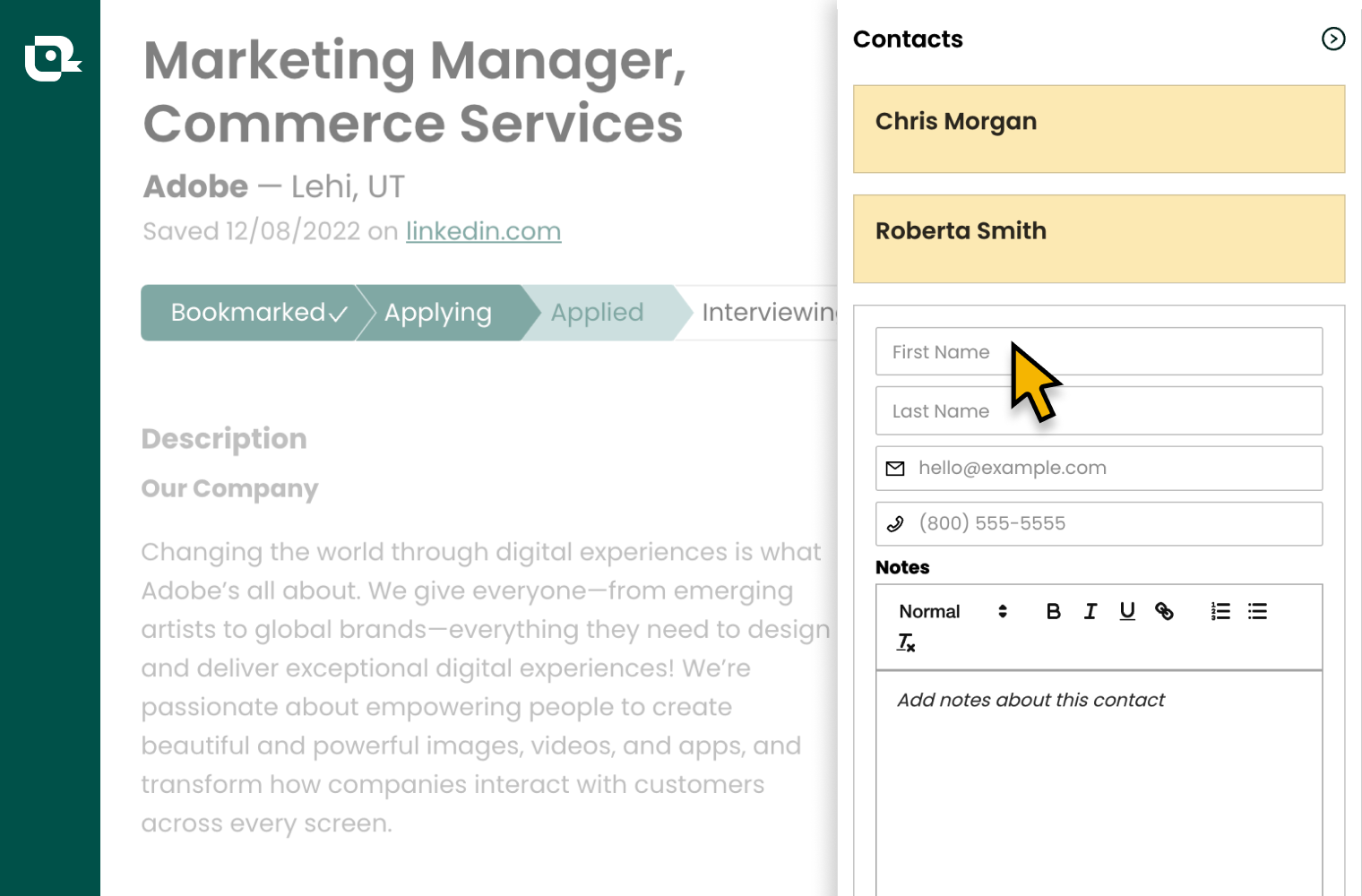The height and width of the screenshot is (896, 1362).
Task: Clear text formatting with the Tx icon
Action: click(x=905, y=642)
